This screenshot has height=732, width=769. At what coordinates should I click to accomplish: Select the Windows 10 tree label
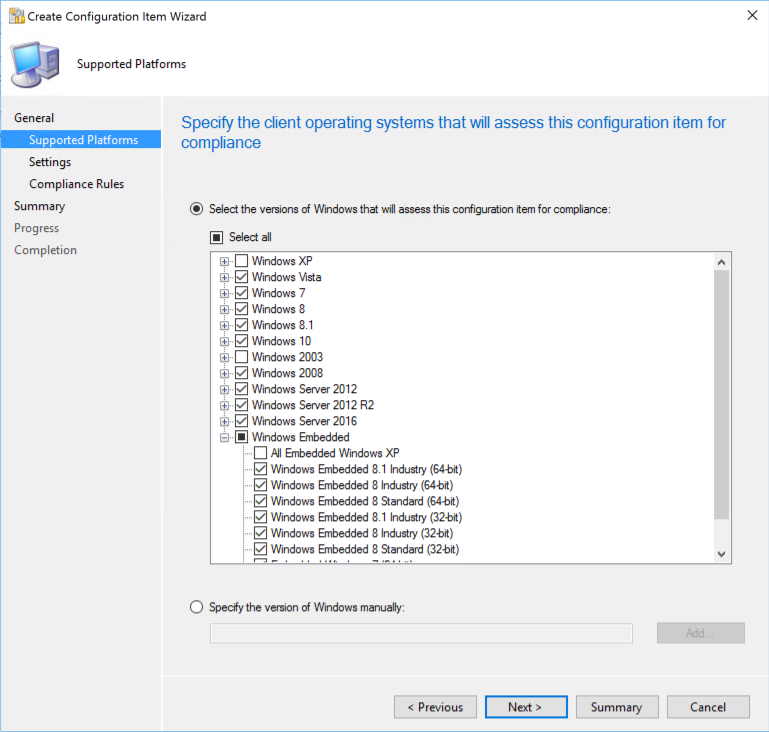tap(281, 341)
